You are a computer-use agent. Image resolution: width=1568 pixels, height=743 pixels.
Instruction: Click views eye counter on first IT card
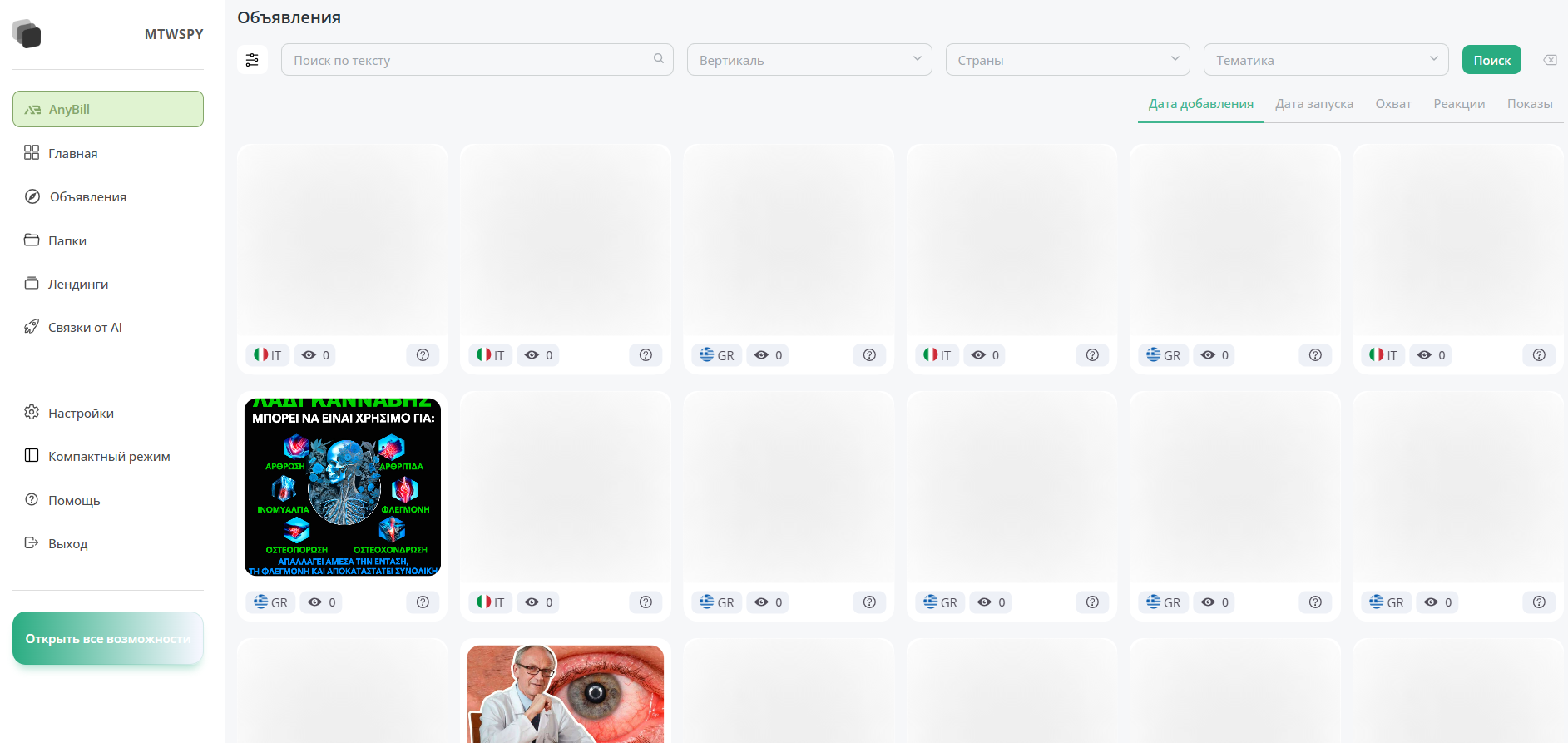click(x=316, y=355)
